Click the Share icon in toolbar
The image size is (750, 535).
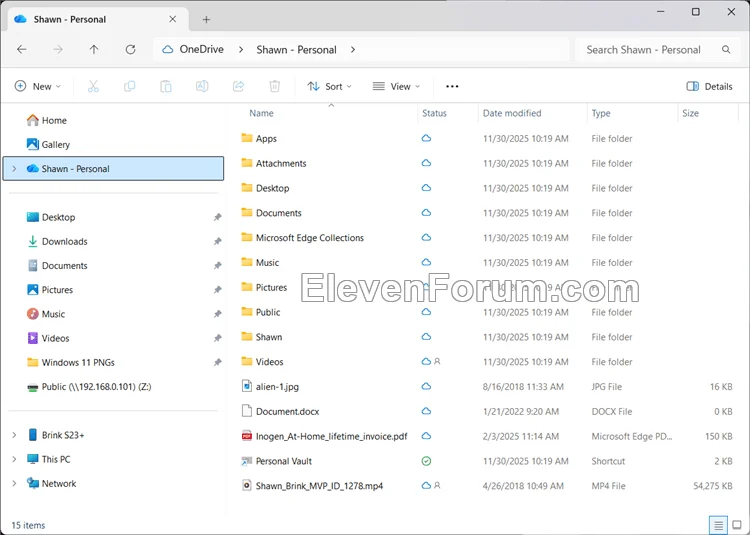tap(238, 87)
